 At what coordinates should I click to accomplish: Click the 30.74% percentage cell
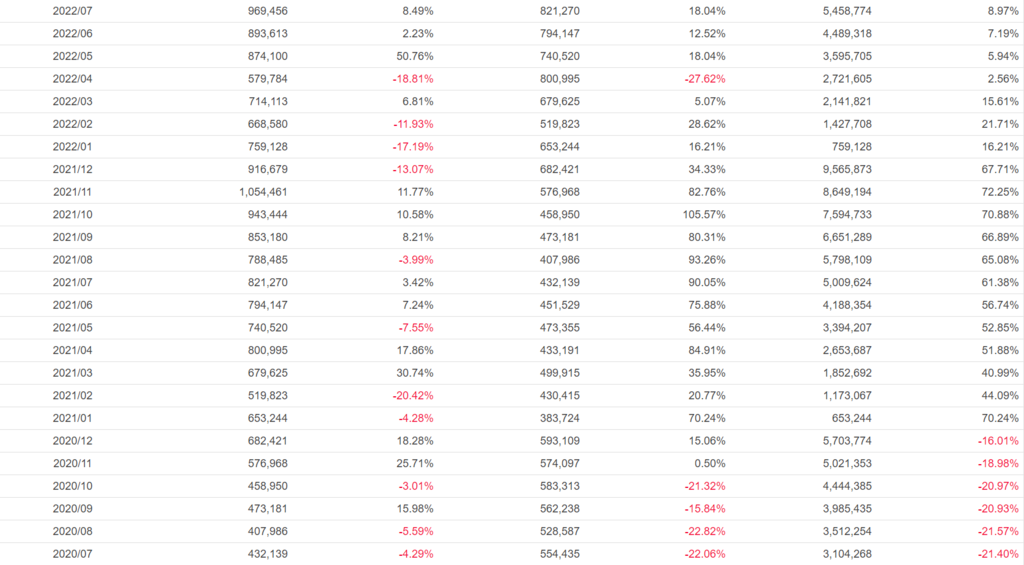[413, 373]
